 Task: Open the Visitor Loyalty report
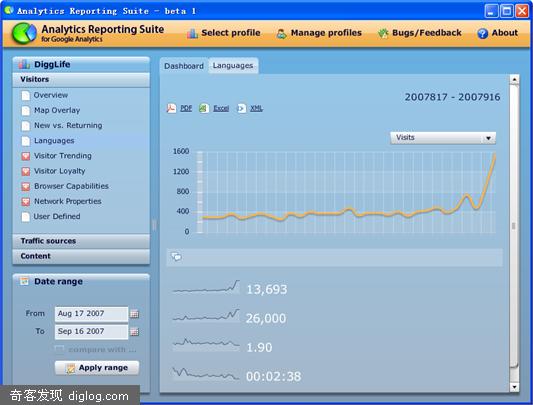(59, 171)
